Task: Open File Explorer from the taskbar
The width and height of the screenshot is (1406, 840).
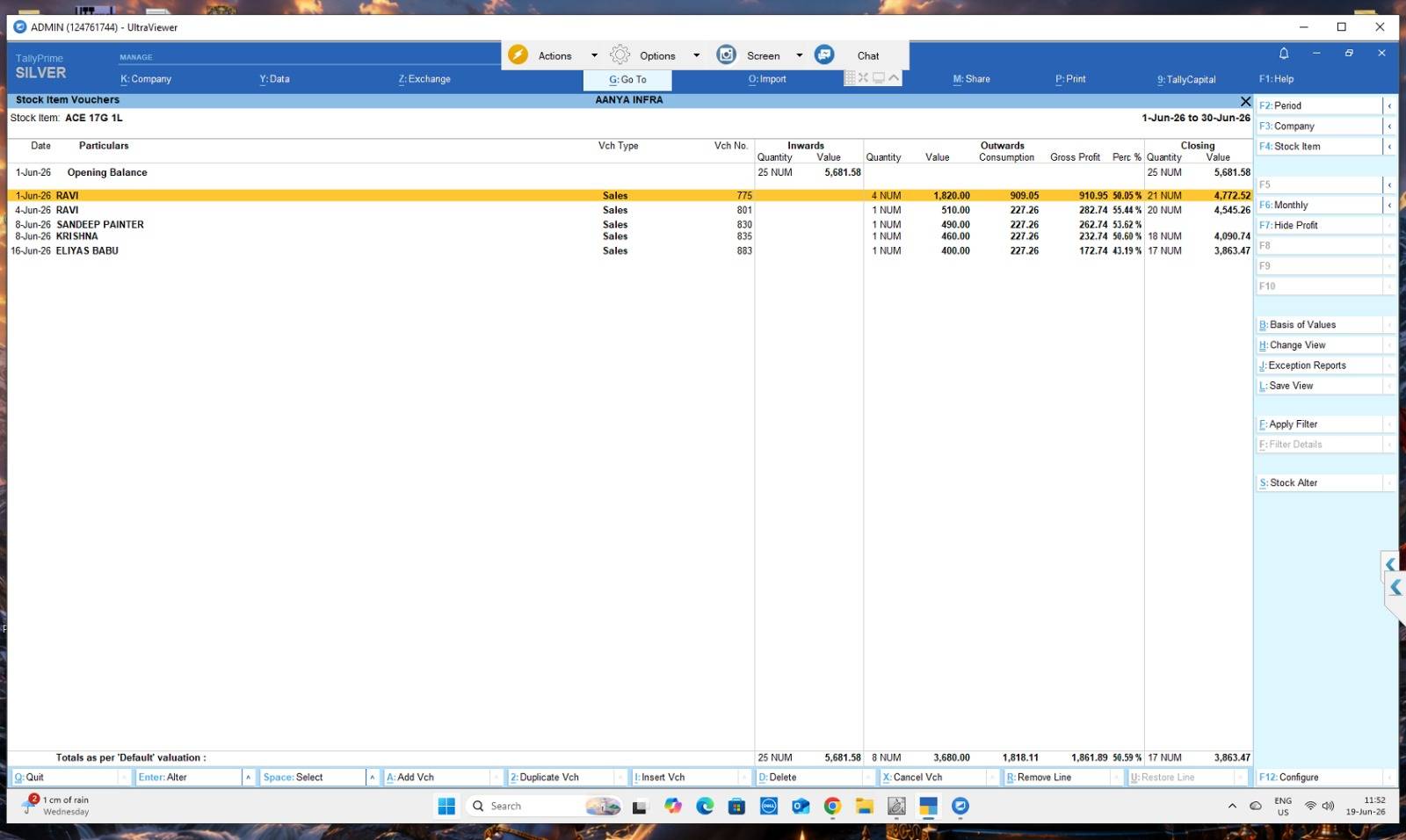Action: [865, 806]
